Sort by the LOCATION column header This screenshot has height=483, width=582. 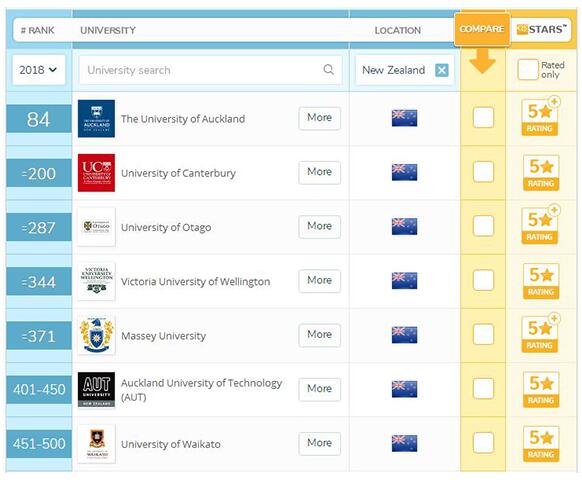click(x=398, y=30)
